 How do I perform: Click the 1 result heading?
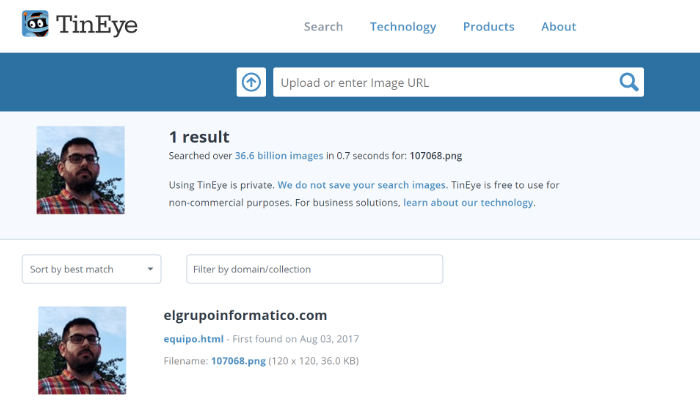point(199,137)
